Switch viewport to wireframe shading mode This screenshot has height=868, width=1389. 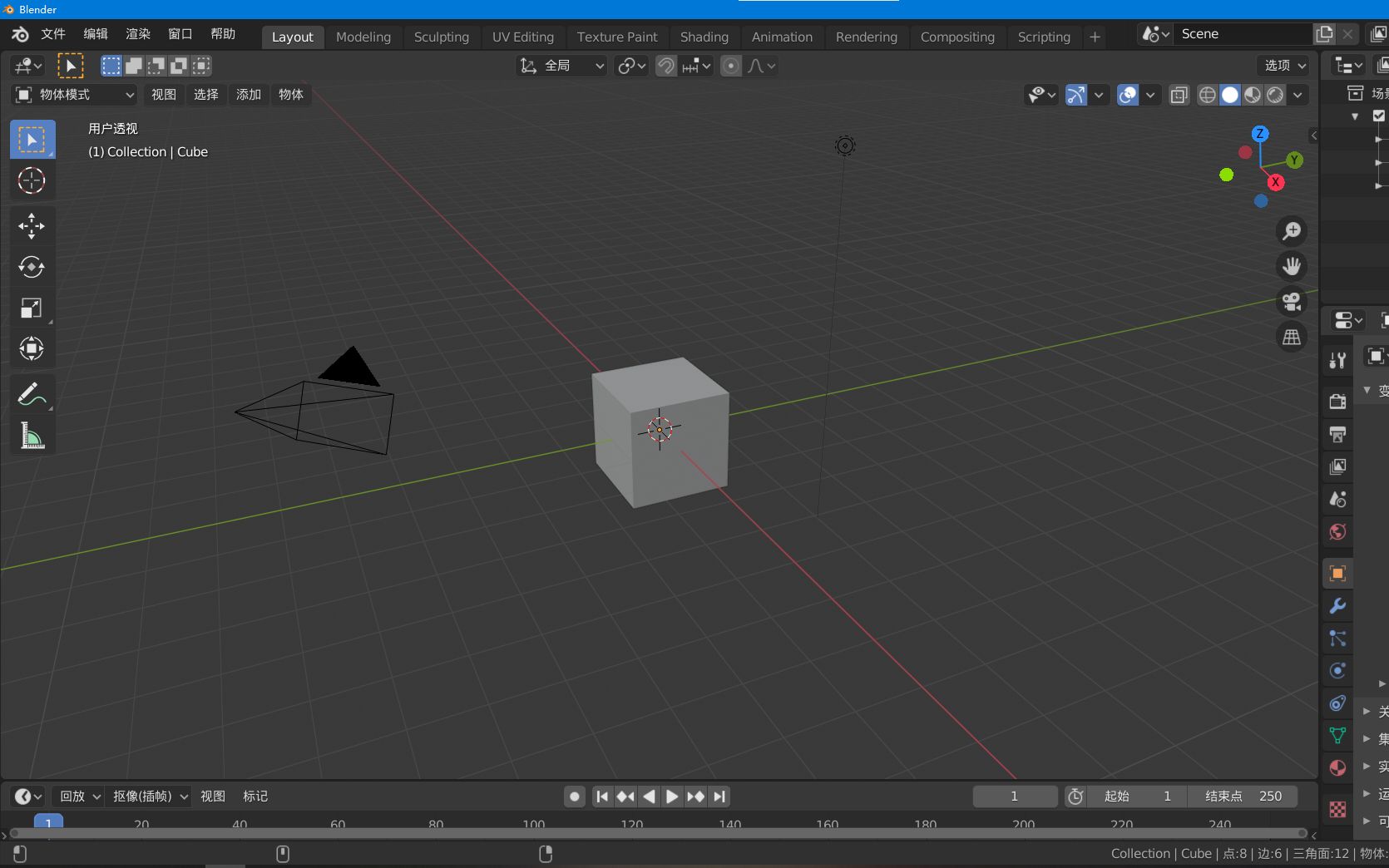point(1207,95)
